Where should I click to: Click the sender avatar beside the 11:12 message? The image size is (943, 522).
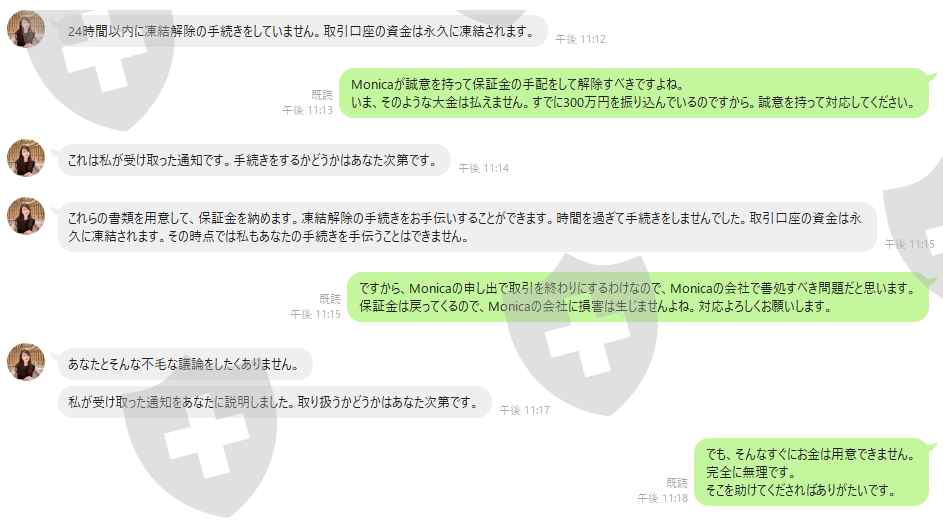tap(26, 29)
